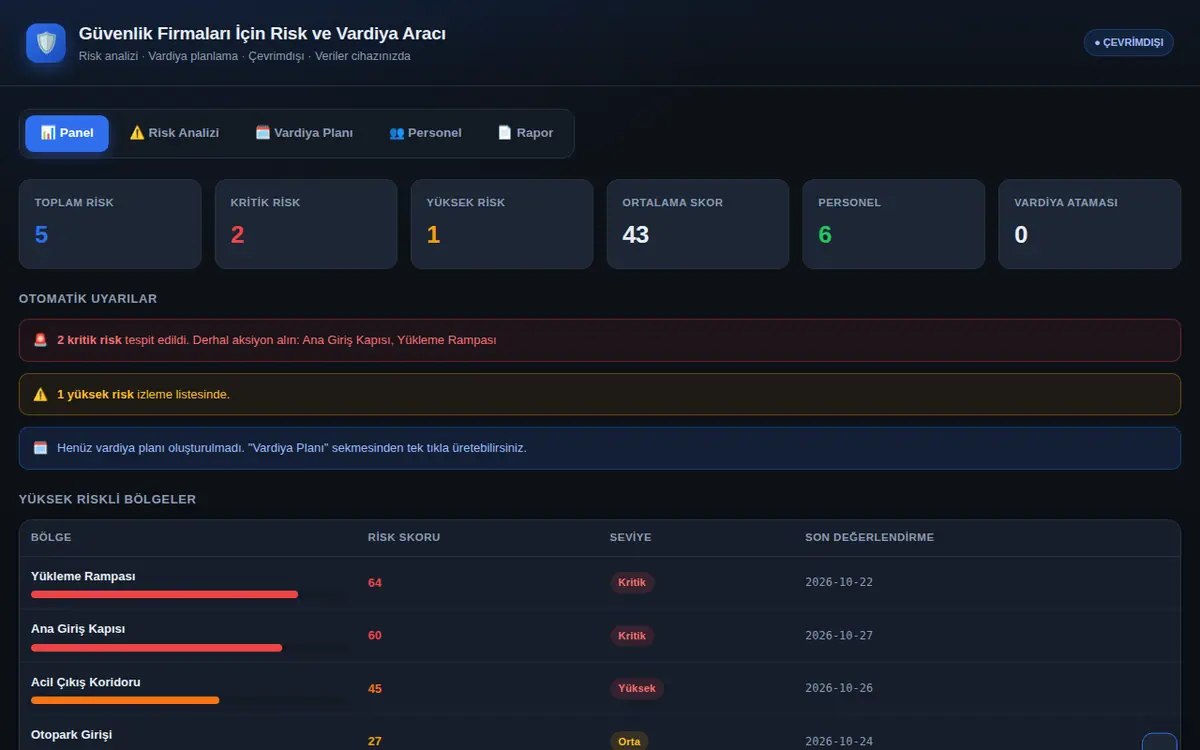
Task: Click the "Henüz vardiya planı oluşturulmadı" message
Action: click(x=292, y=448)
